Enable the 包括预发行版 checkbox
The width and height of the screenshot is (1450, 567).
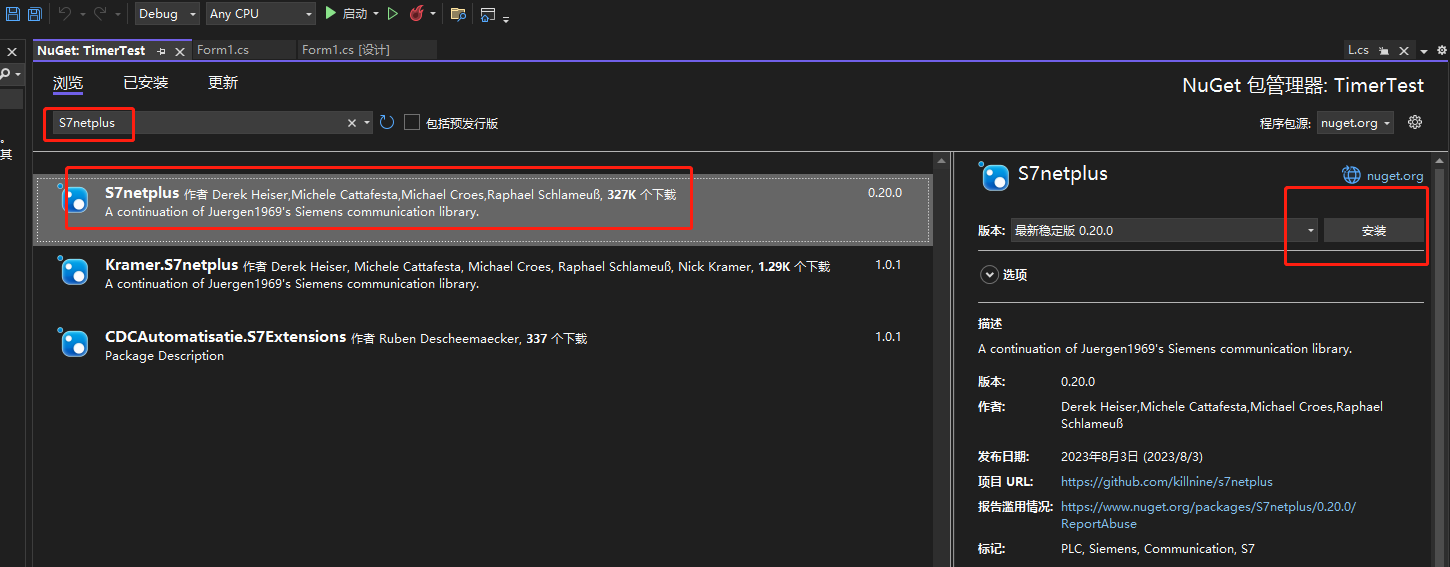[x=412, y=122]
